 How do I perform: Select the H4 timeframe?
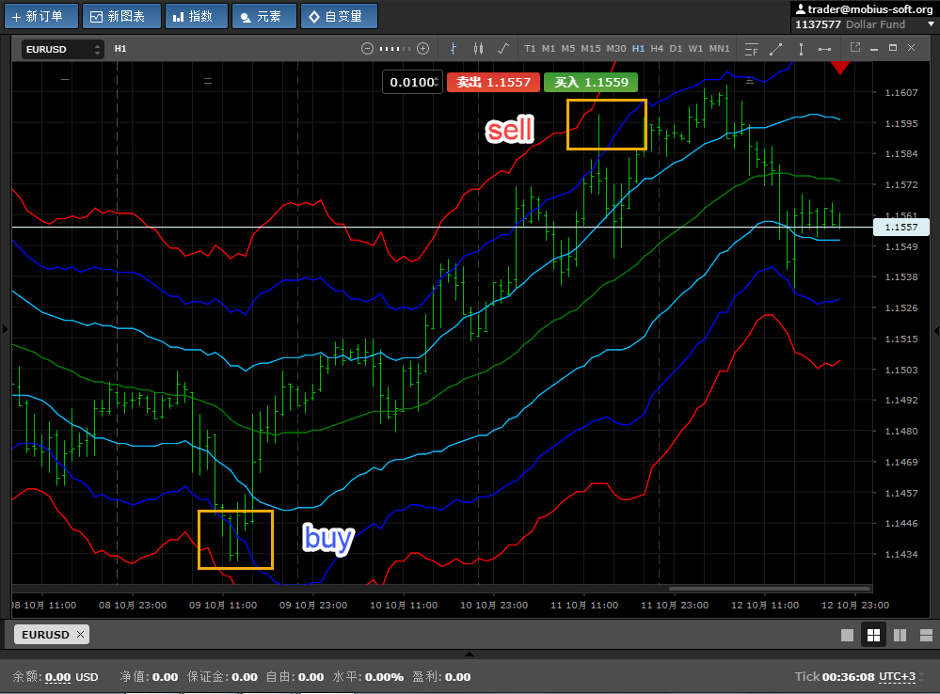point(657,49)
